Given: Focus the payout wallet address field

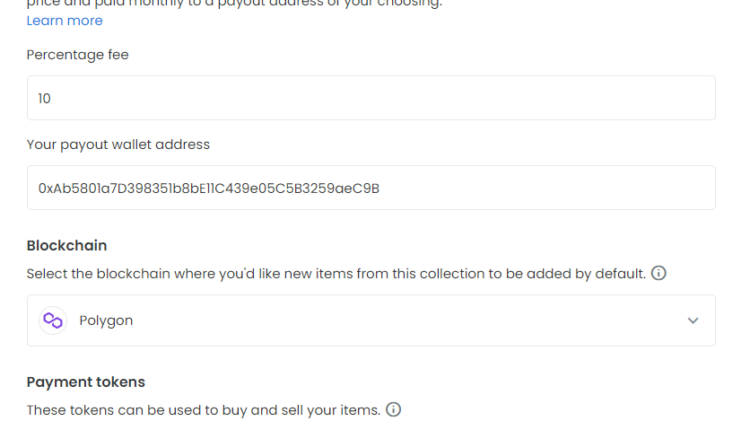Looking at the screenshot, I should click(370, 187).
